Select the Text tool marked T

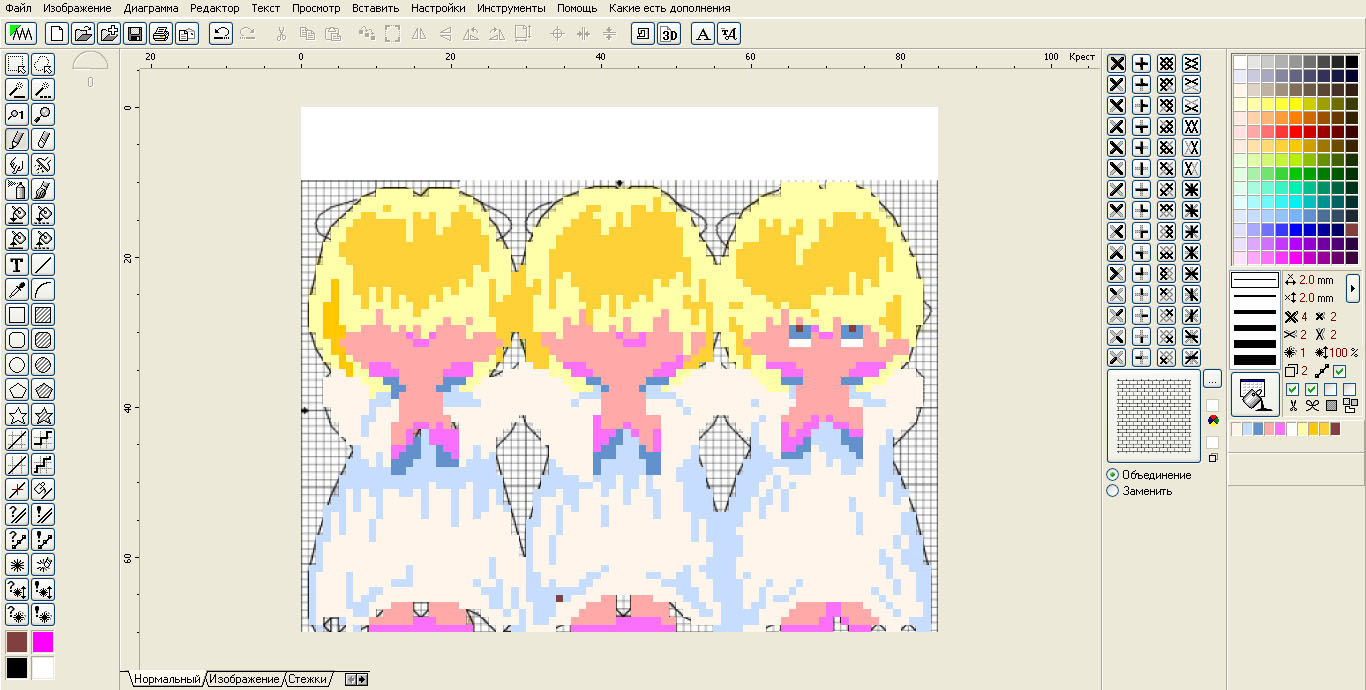point(17,265)
